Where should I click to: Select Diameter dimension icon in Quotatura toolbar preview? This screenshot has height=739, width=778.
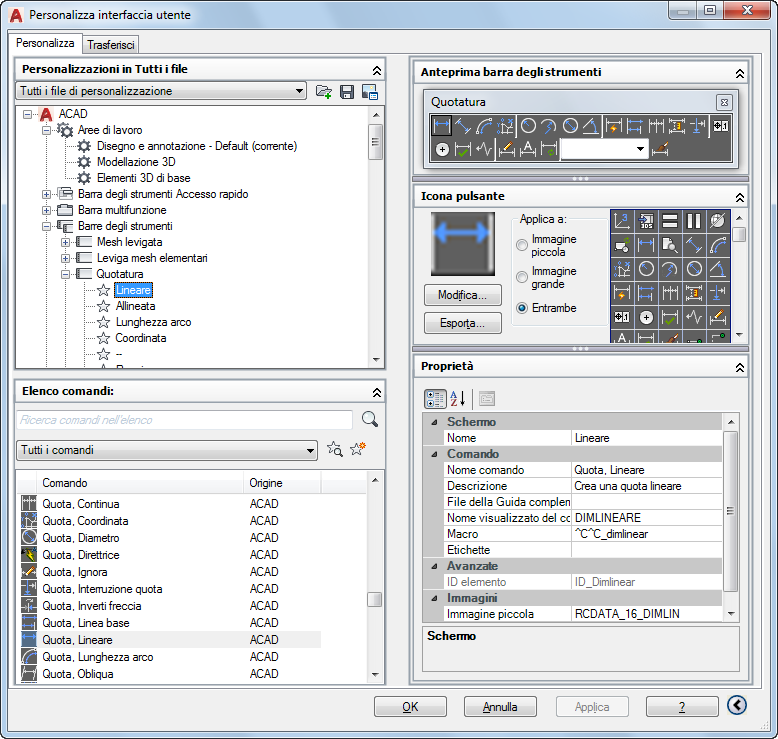(x=571, y=126)
